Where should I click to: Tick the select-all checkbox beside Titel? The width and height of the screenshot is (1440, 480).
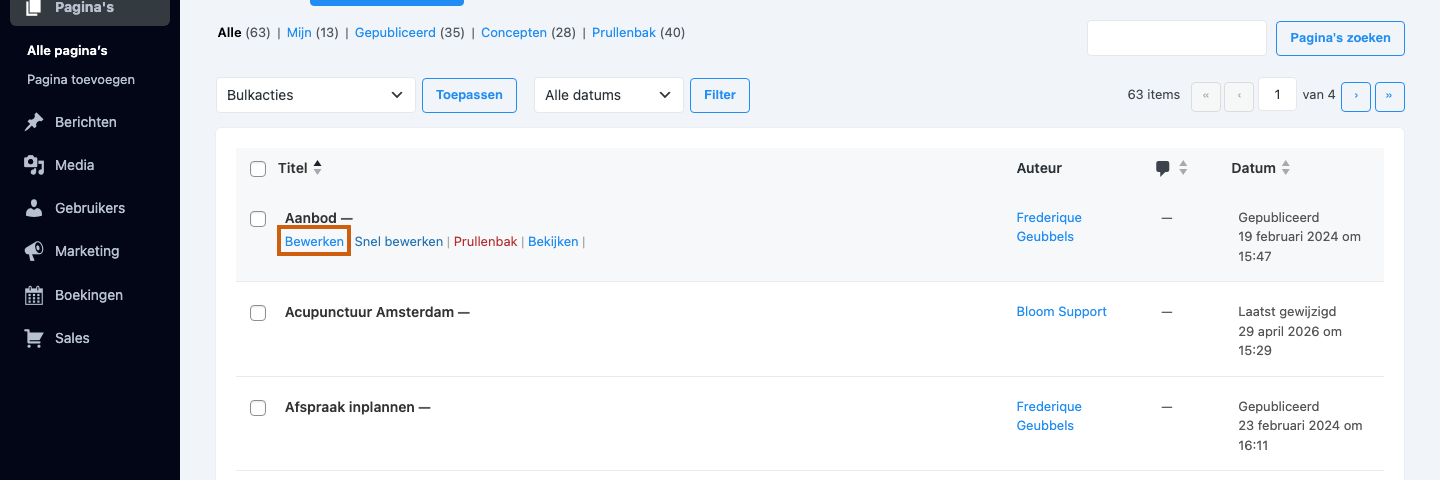coord(258,169)
